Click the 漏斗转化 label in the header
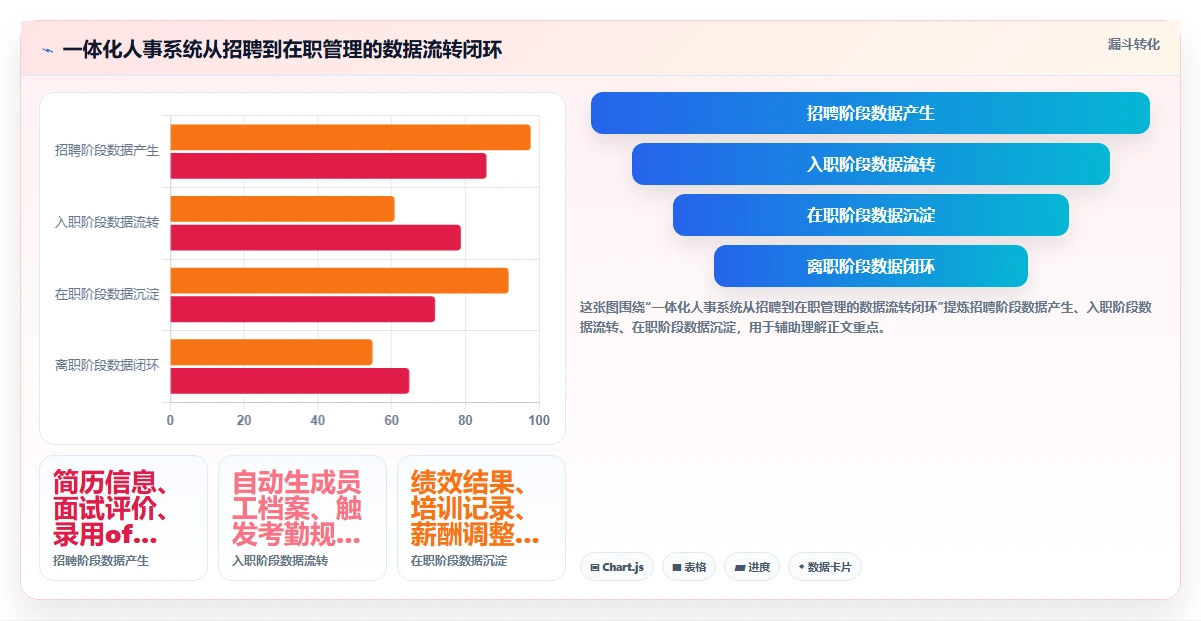The width and height of the screenshot is (1201, 621). click(x=1134, y=44)
